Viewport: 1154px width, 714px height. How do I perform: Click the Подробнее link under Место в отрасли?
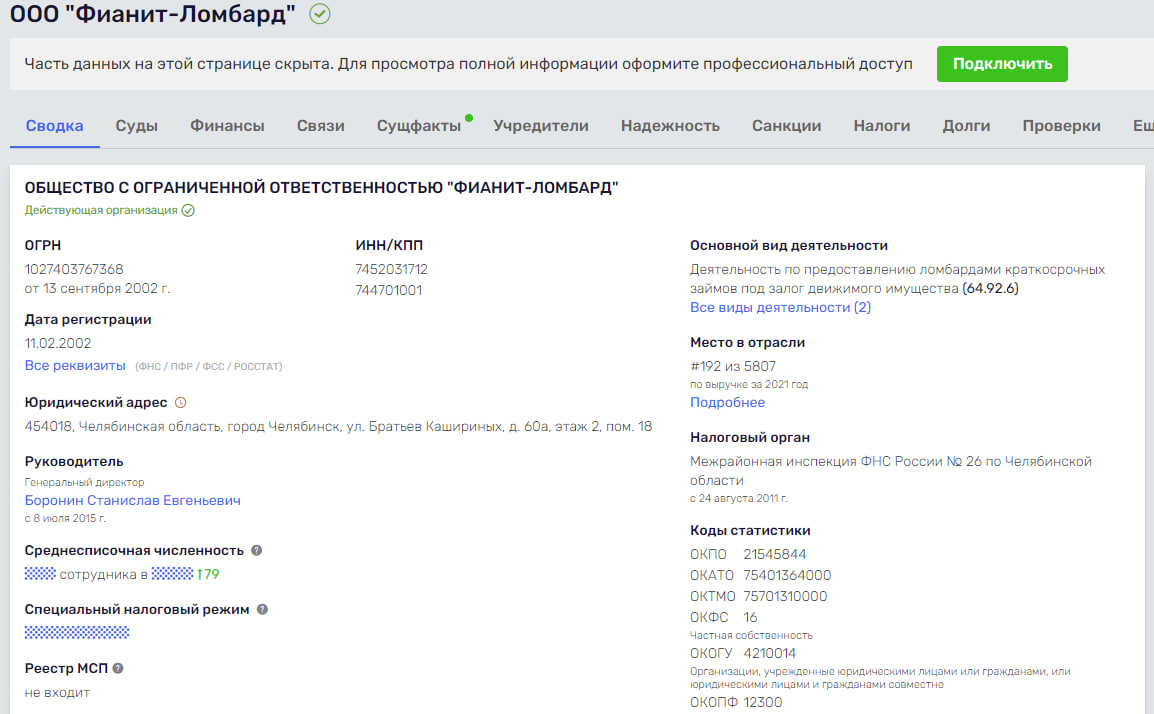[727, 403]
